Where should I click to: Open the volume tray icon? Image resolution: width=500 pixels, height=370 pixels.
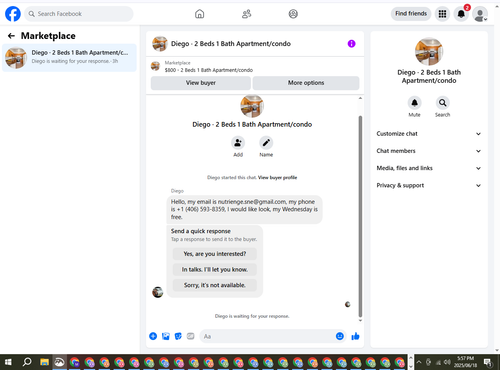pos(447,362)
